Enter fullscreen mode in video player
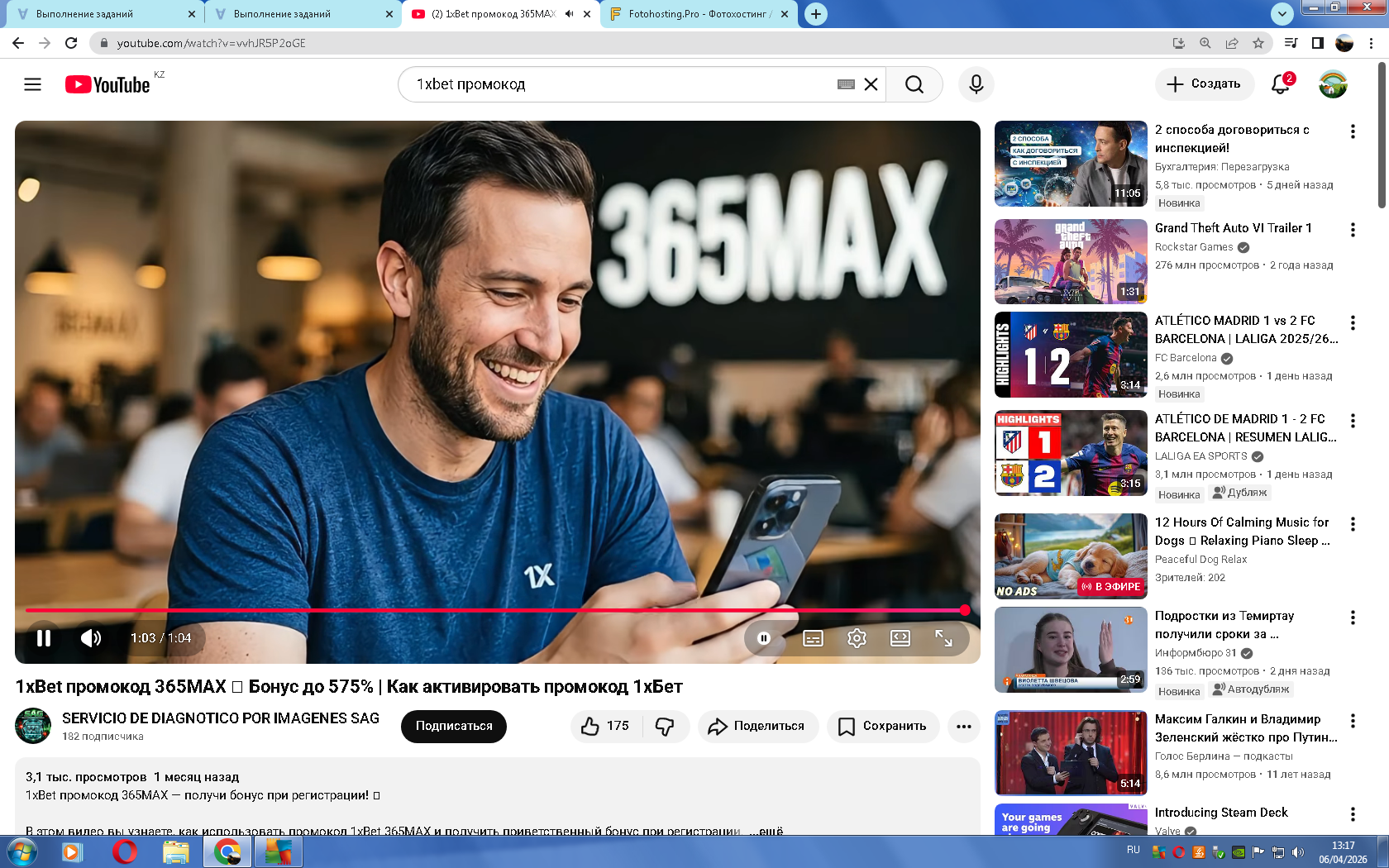Screen dimensions: 1389x868 943,638
